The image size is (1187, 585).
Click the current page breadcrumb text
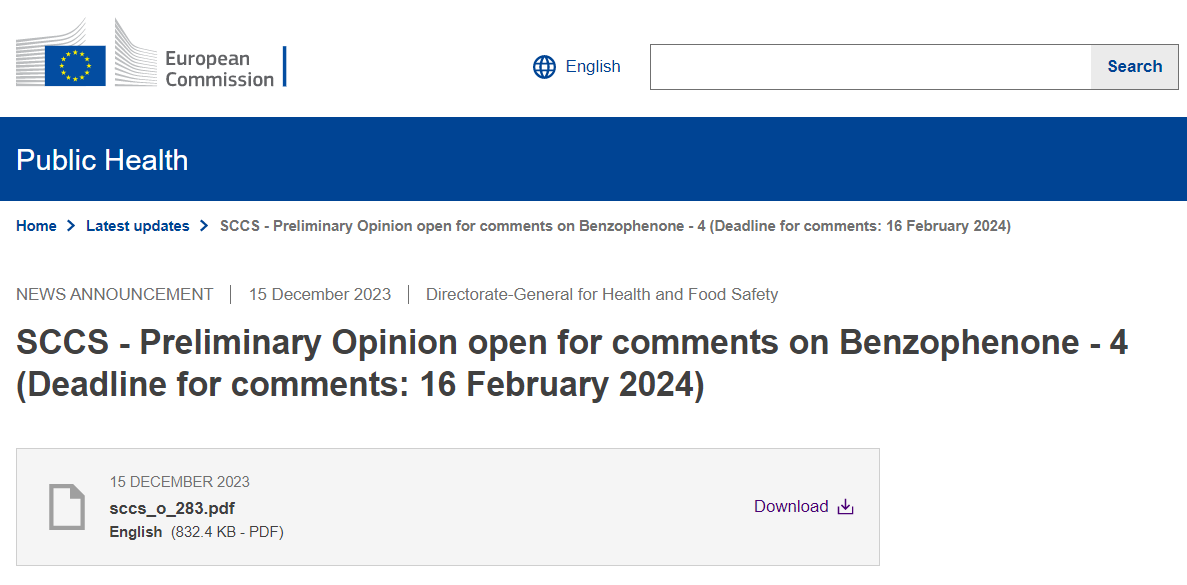615,226
